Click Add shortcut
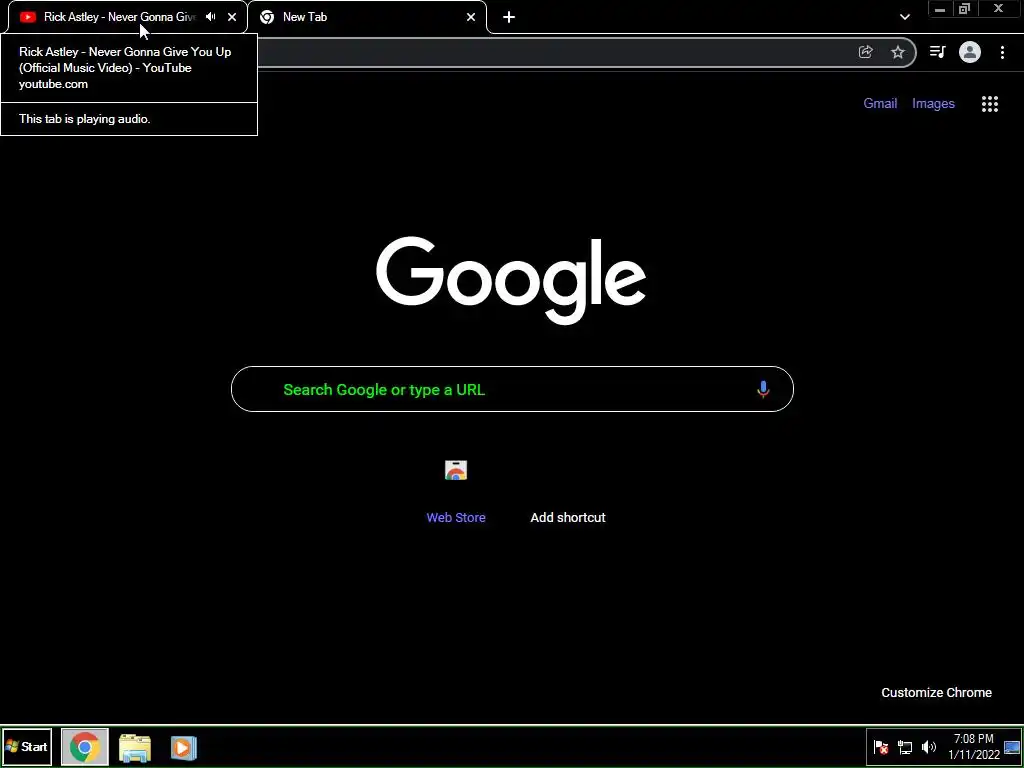This screenshot has height=768, width=1024. [568, 517]
